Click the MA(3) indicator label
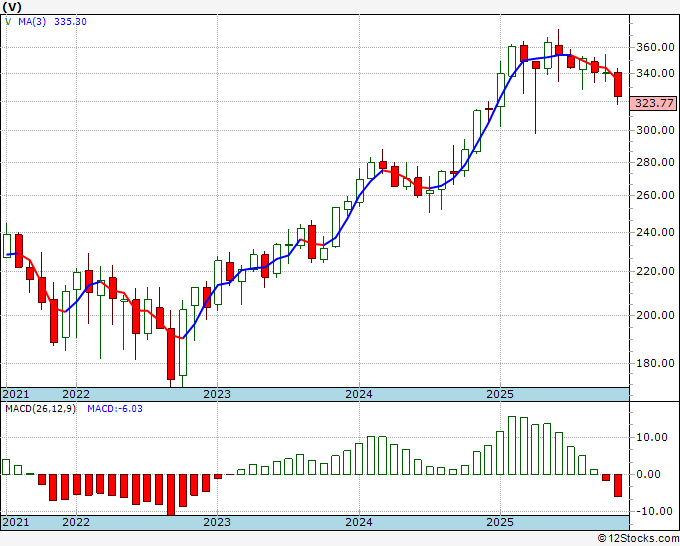 pyautogui.click(x=32, y=22)
